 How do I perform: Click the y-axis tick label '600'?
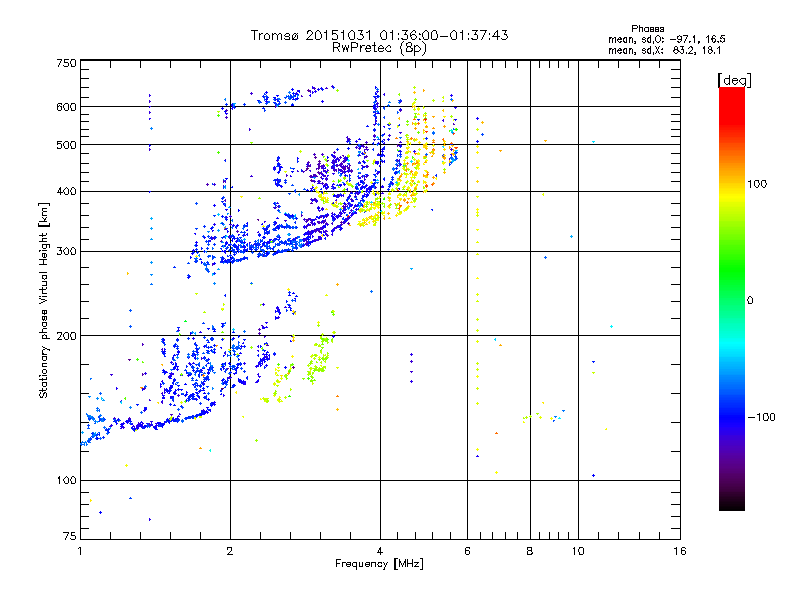click(x=66, y=107)
